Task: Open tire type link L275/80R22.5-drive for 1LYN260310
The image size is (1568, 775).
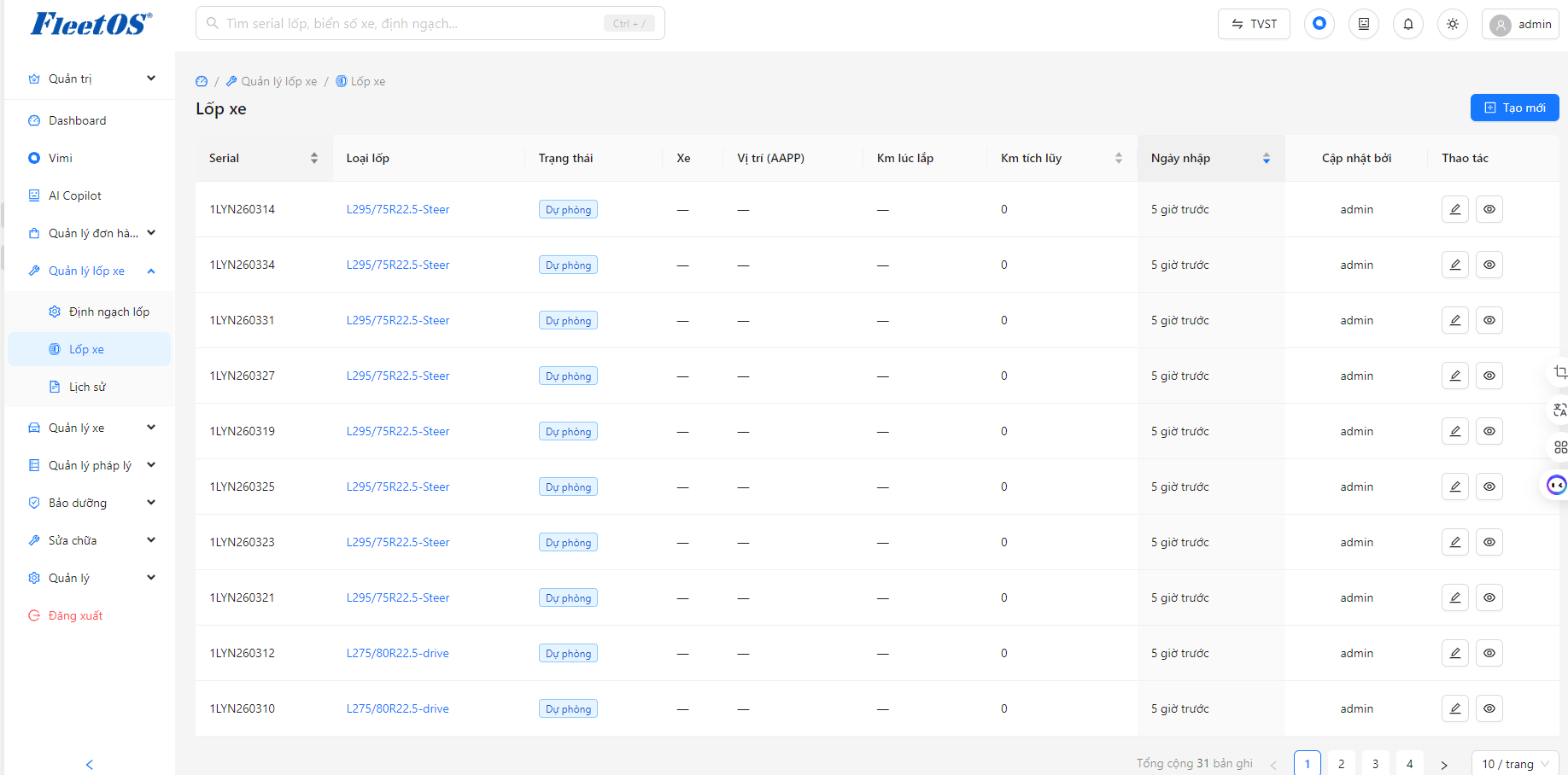Action: coord(397,708)
